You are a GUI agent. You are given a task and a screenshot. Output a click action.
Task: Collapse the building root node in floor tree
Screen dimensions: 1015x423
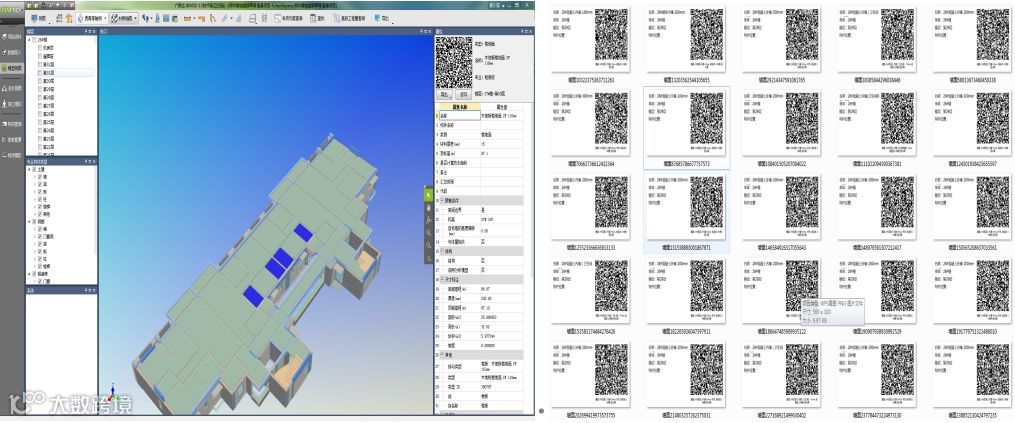click(29, 40)
